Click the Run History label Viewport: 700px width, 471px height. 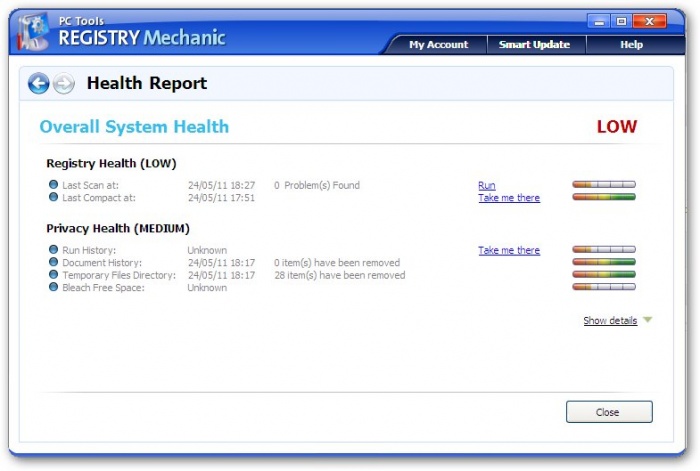89,250
